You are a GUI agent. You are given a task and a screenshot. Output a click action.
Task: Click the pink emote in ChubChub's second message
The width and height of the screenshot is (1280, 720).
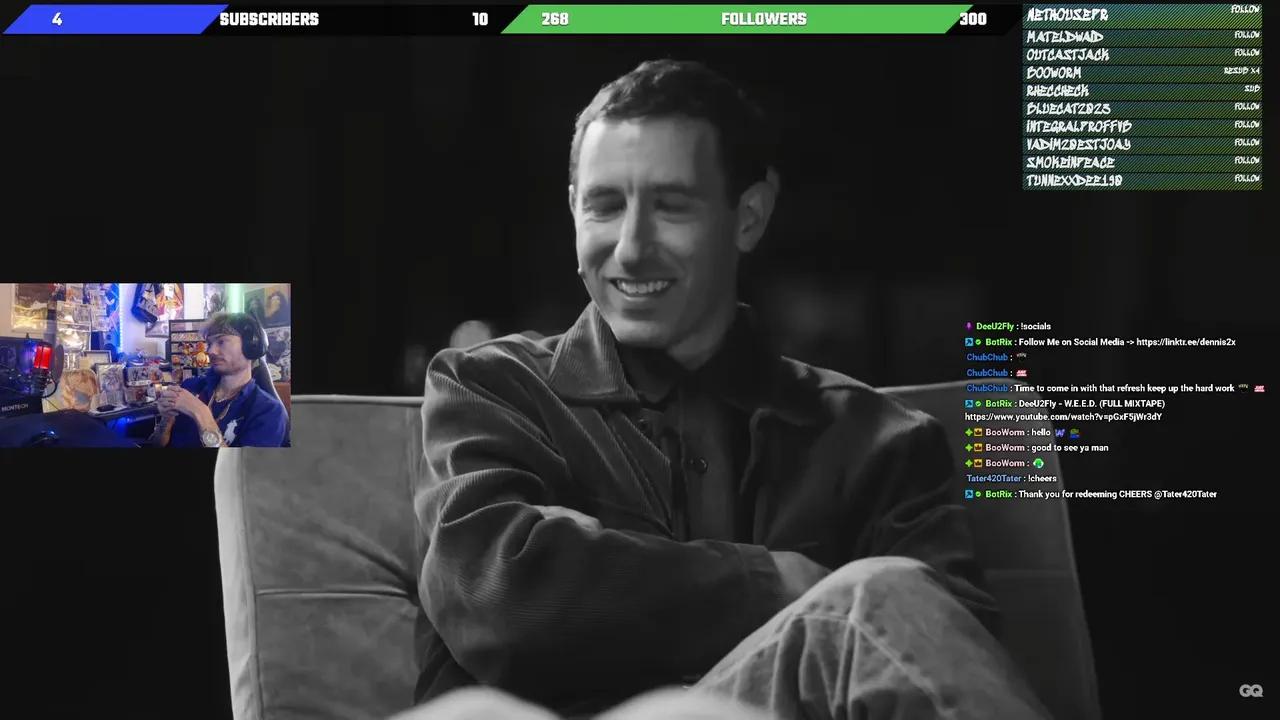point(1021,373)
